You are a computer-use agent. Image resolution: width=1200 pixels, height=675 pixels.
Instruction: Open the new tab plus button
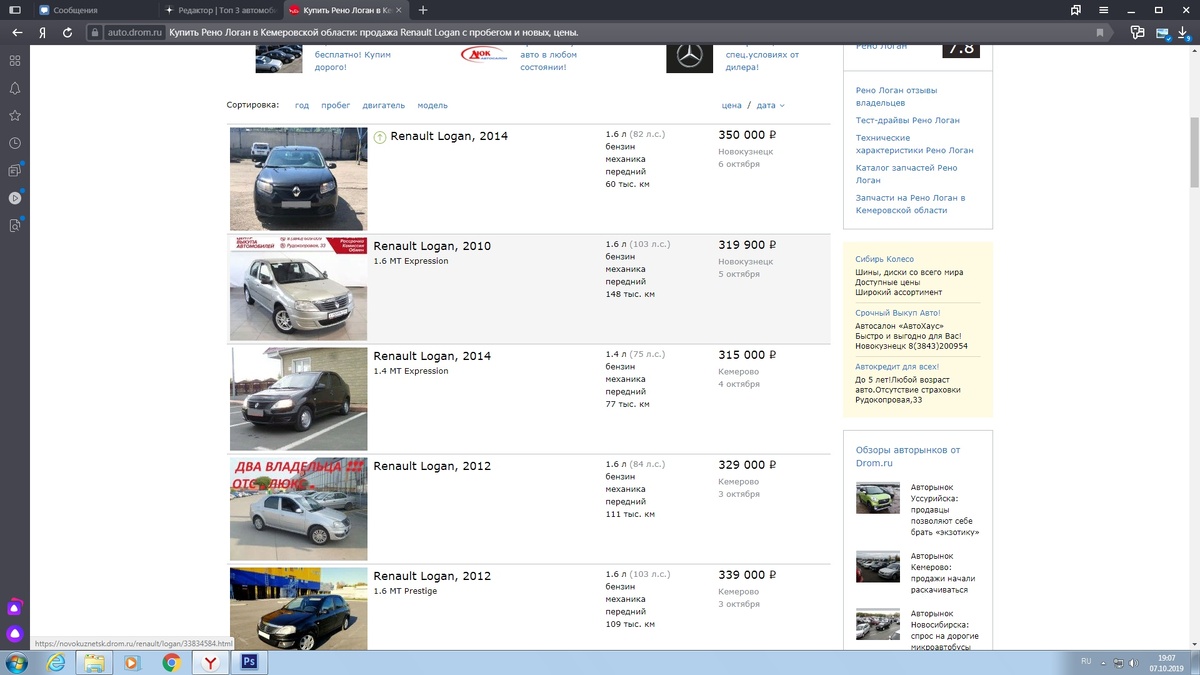(x=423, y=10)
